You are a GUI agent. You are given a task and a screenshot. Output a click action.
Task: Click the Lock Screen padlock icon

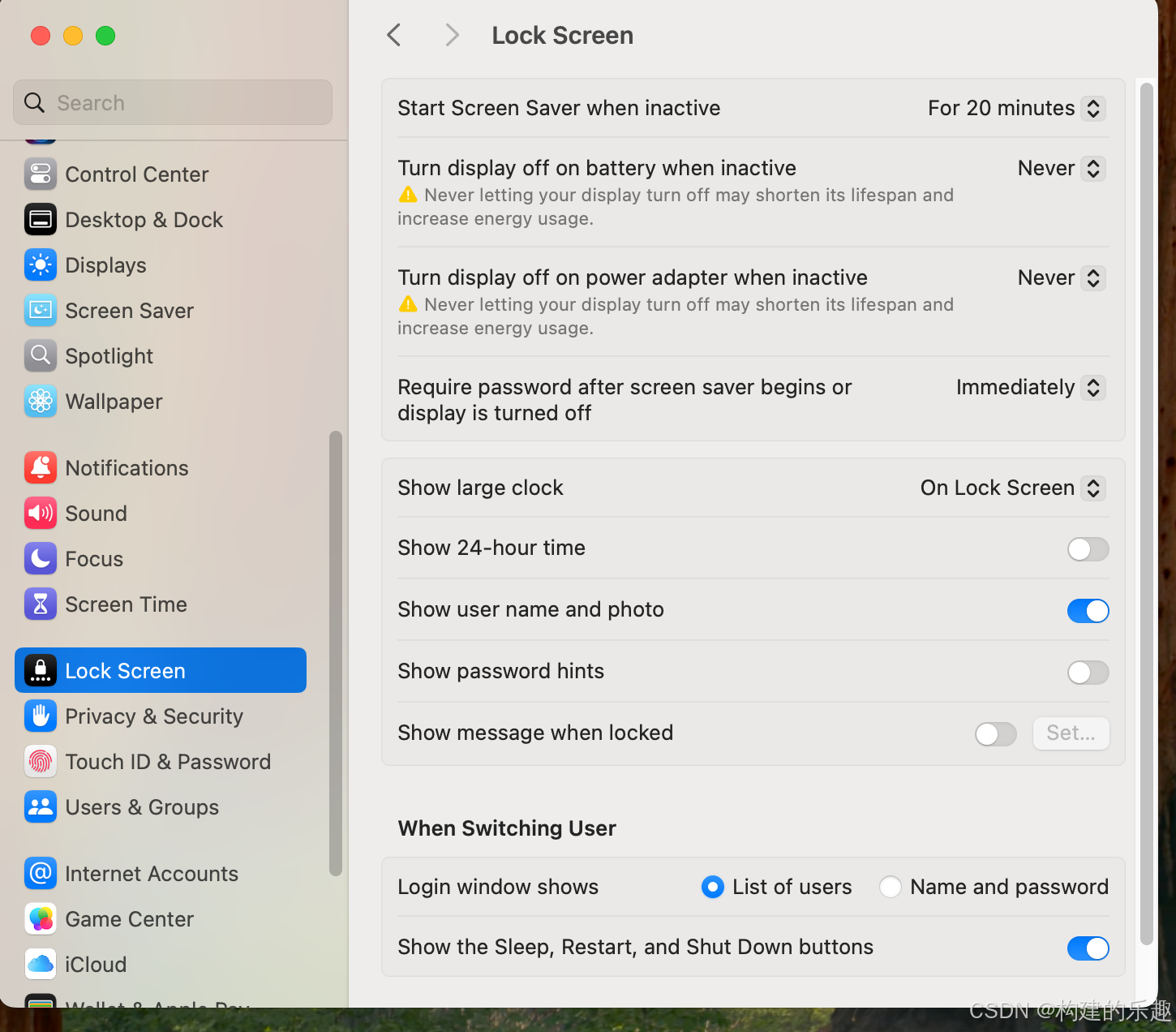point(41,670)
